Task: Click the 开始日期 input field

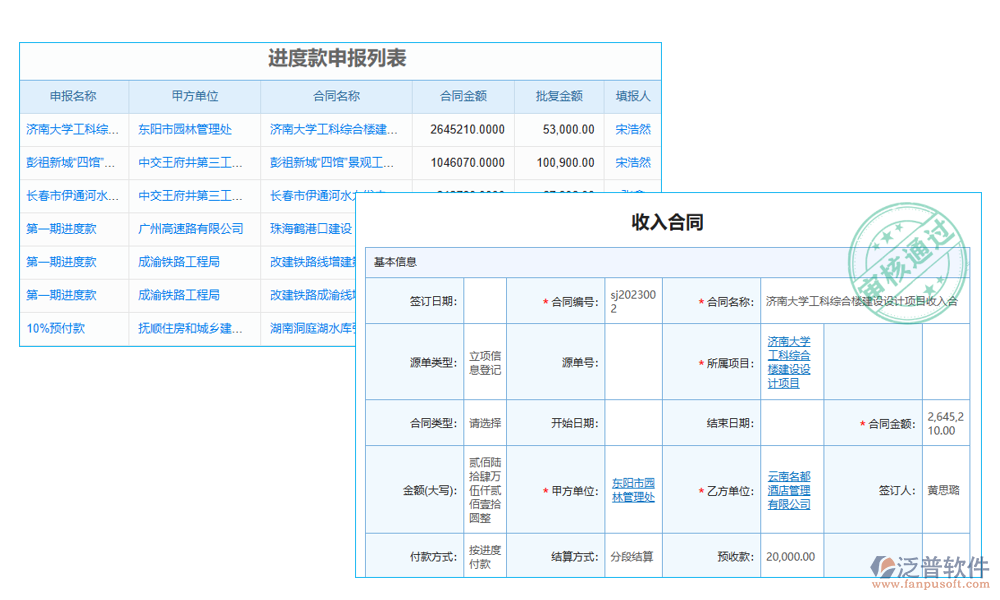Action: point(635,422)
